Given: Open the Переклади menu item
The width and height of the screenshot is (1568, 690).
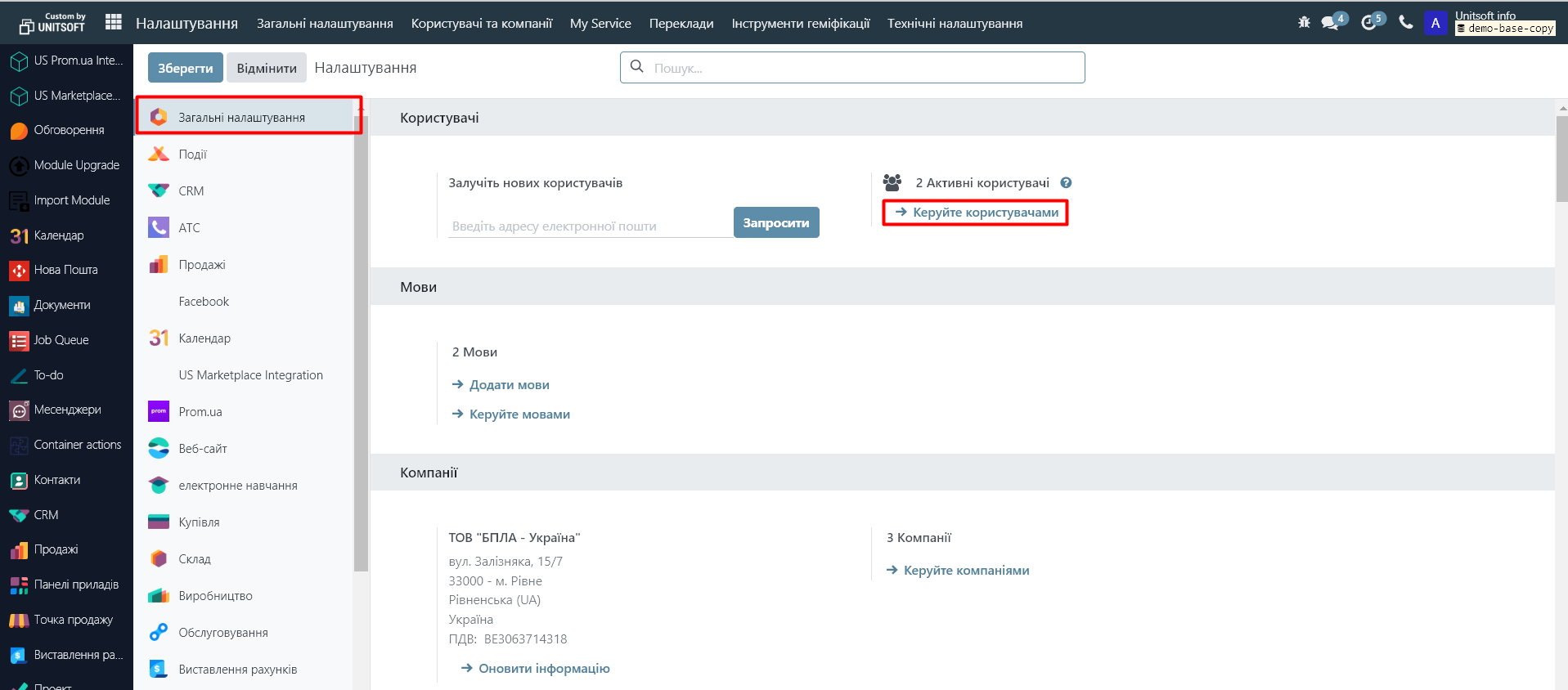Looking at the screenshot, I should pyautogui.click(x=681, y=24).
